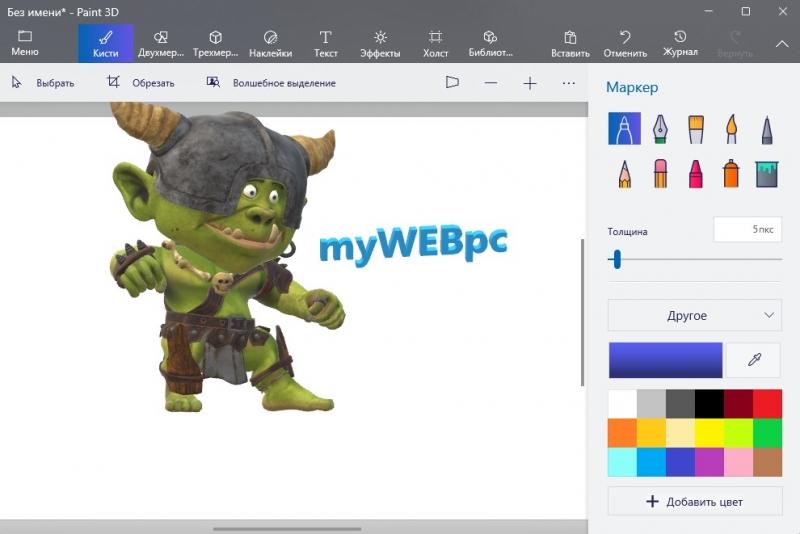Pick the light gray swatch
800x534 pixels.
point(652,404)
